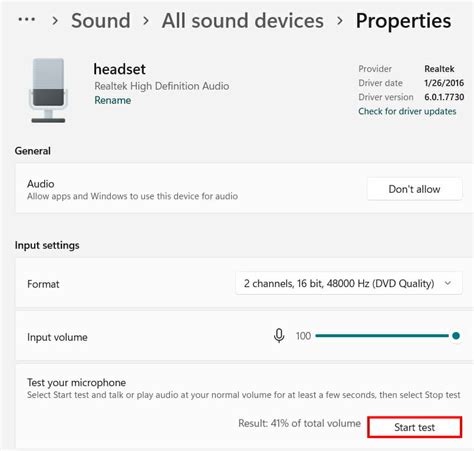Screen dimensions: 474x451
Task: Click the chevron before Properties breadcrumb
Action: tap(340, 21)
